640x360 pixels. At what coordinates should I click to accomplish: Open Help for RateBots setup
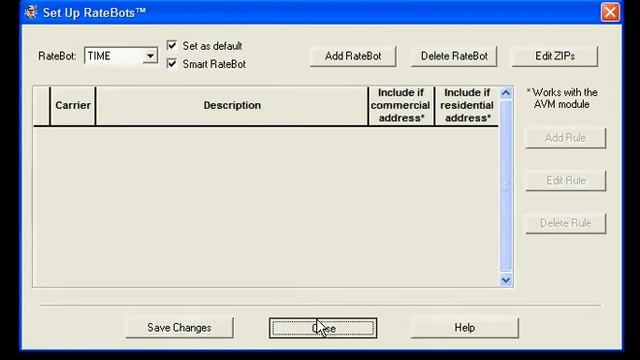(464, 328)
